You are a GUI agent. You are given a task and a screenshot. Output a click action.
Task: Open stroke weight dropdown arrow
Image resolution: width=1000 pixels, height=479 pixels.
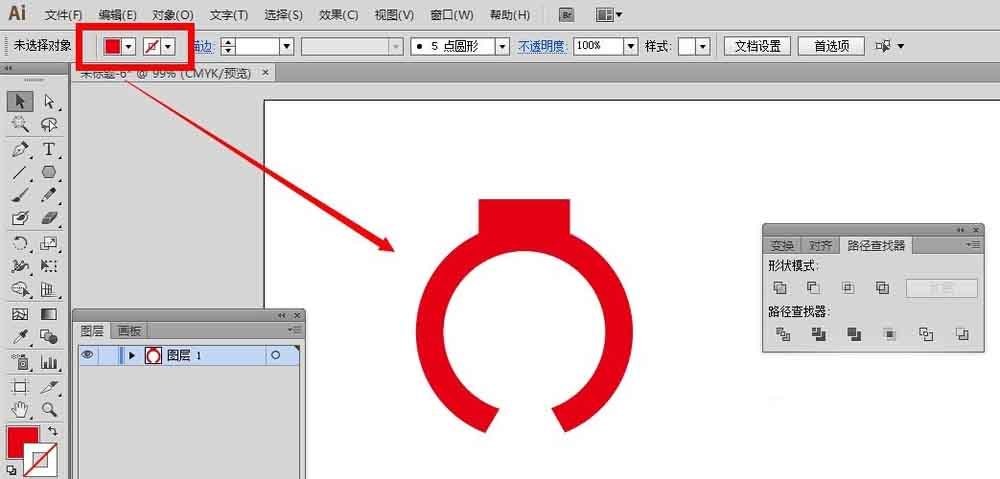pyautogui.click(x=286, y=47)
